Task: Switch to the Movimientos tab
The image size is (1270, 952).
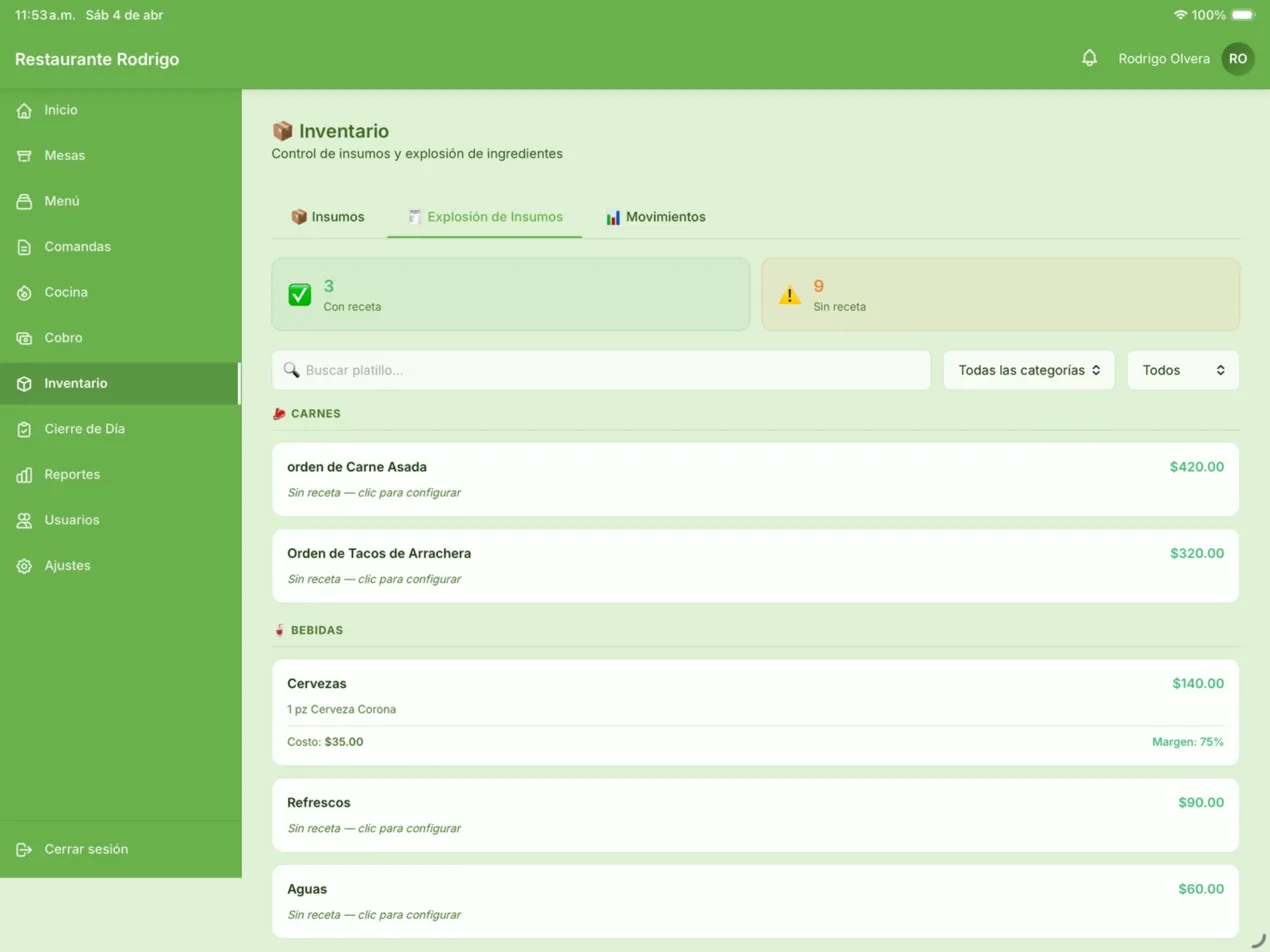Action: coord(656,217)
